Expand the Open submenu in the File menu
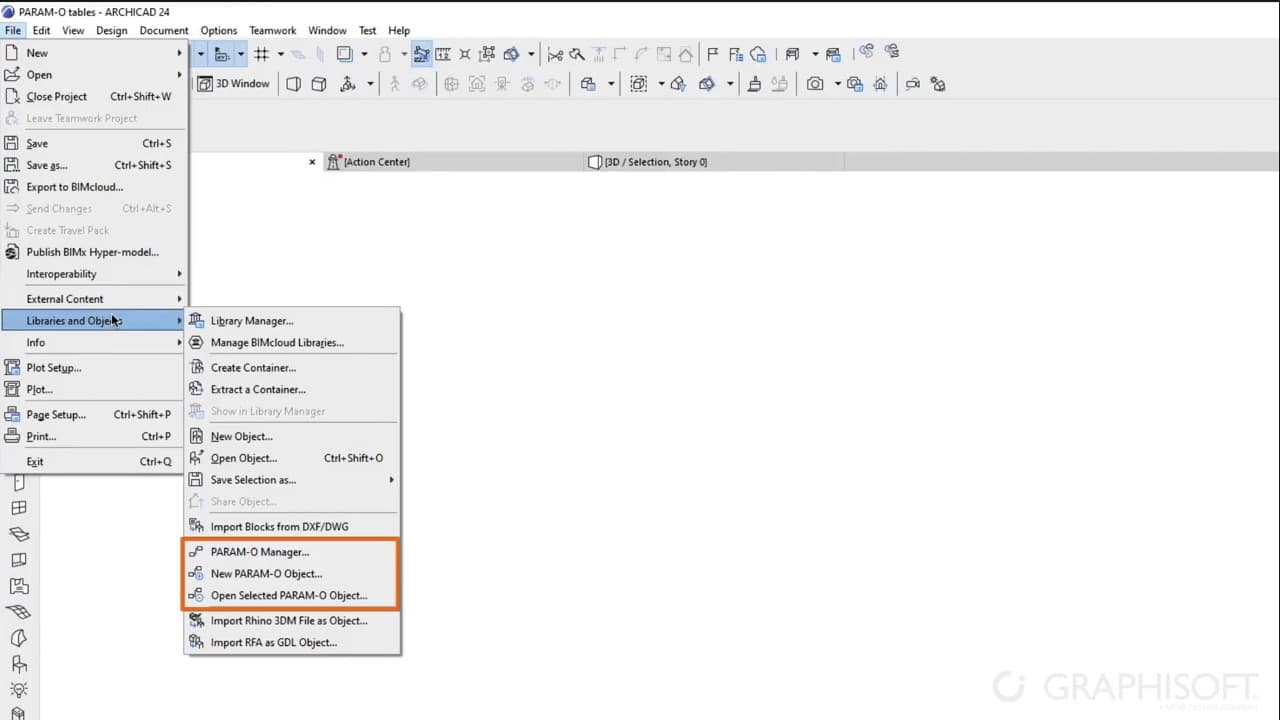The image size is (1280, 720). [x=94, y=75]
